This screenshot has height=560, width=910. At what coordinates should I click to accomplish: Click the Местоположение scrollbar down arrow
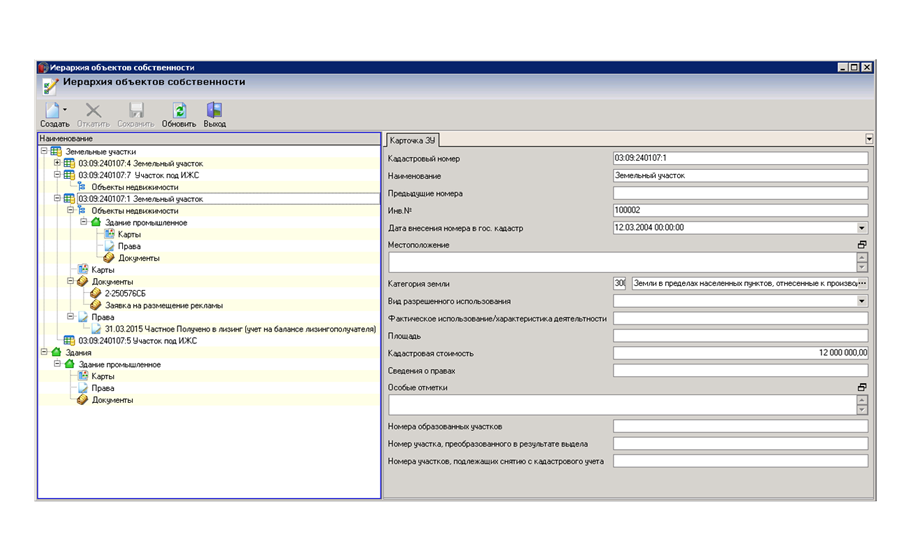862,268
